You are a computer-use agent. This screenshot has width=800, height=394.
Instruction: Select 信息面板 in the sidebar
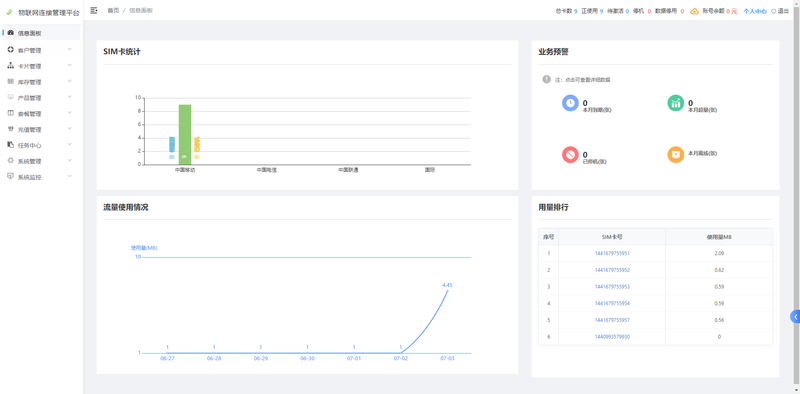tap(41, 33)
